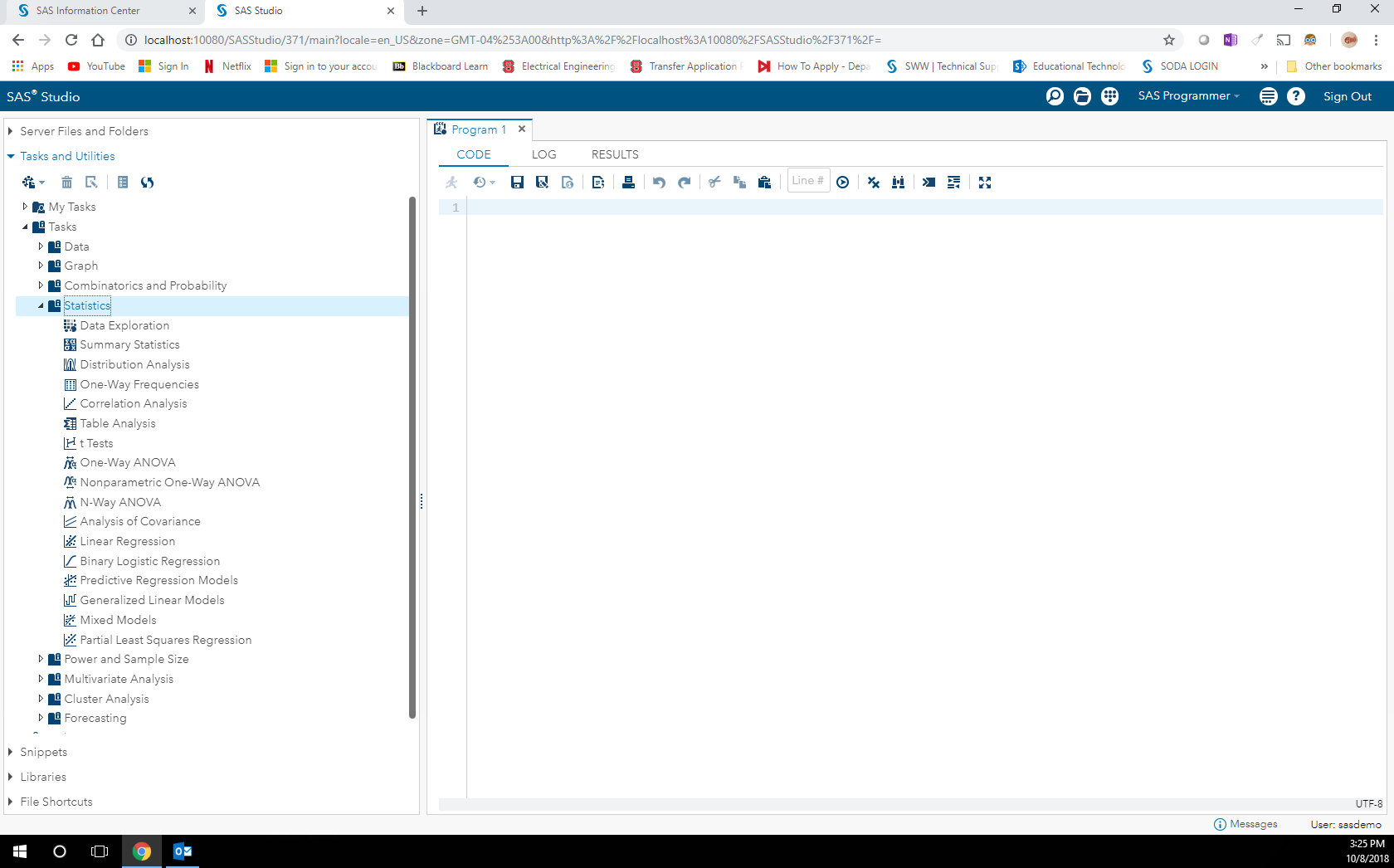Expand the Power and Sample Size folder

pyautogui.click(x=41, y=659)
